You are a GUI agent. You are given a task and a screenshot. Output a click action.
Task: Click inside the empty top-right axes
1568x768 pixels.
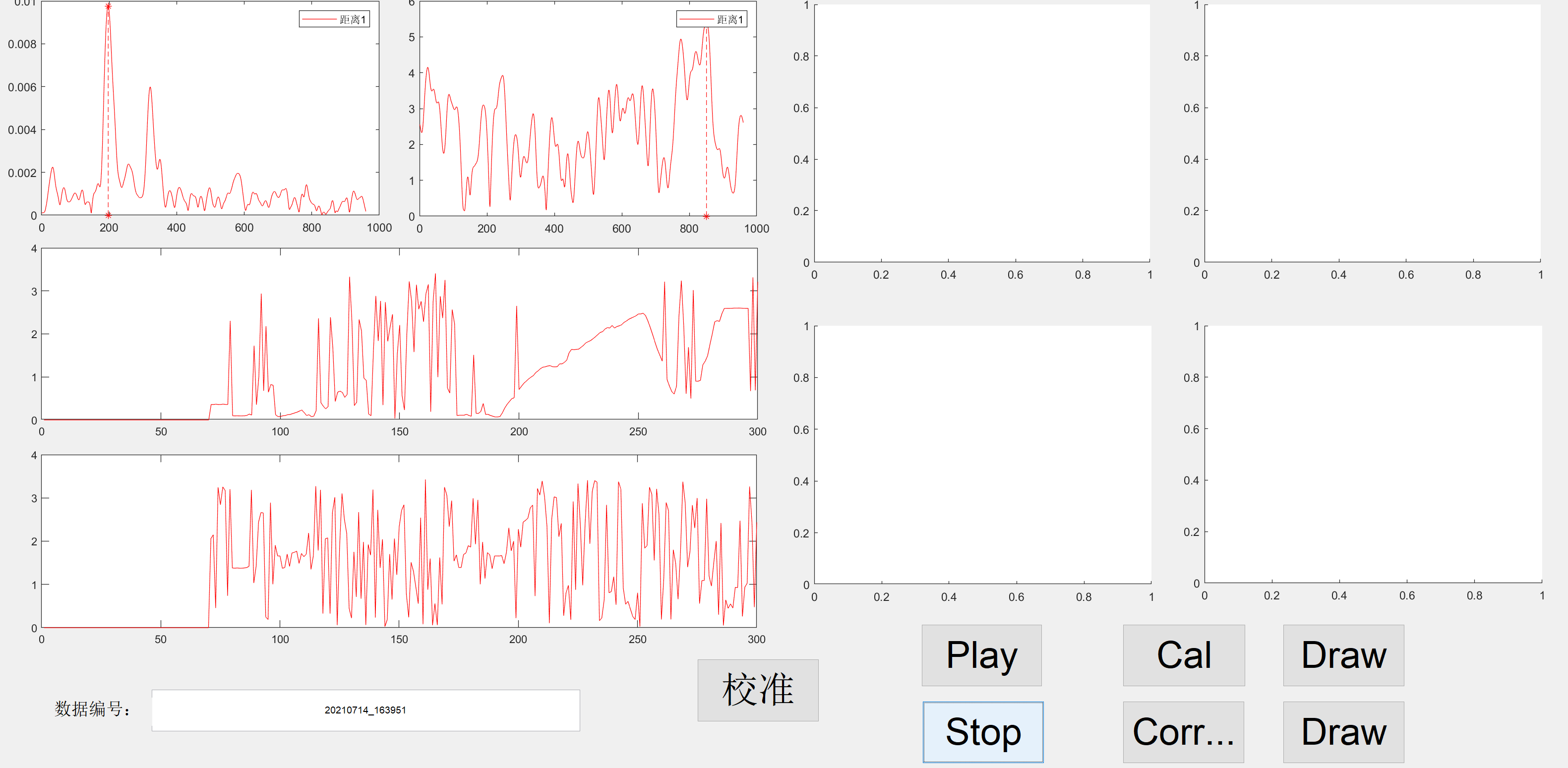pos(1373,134)
